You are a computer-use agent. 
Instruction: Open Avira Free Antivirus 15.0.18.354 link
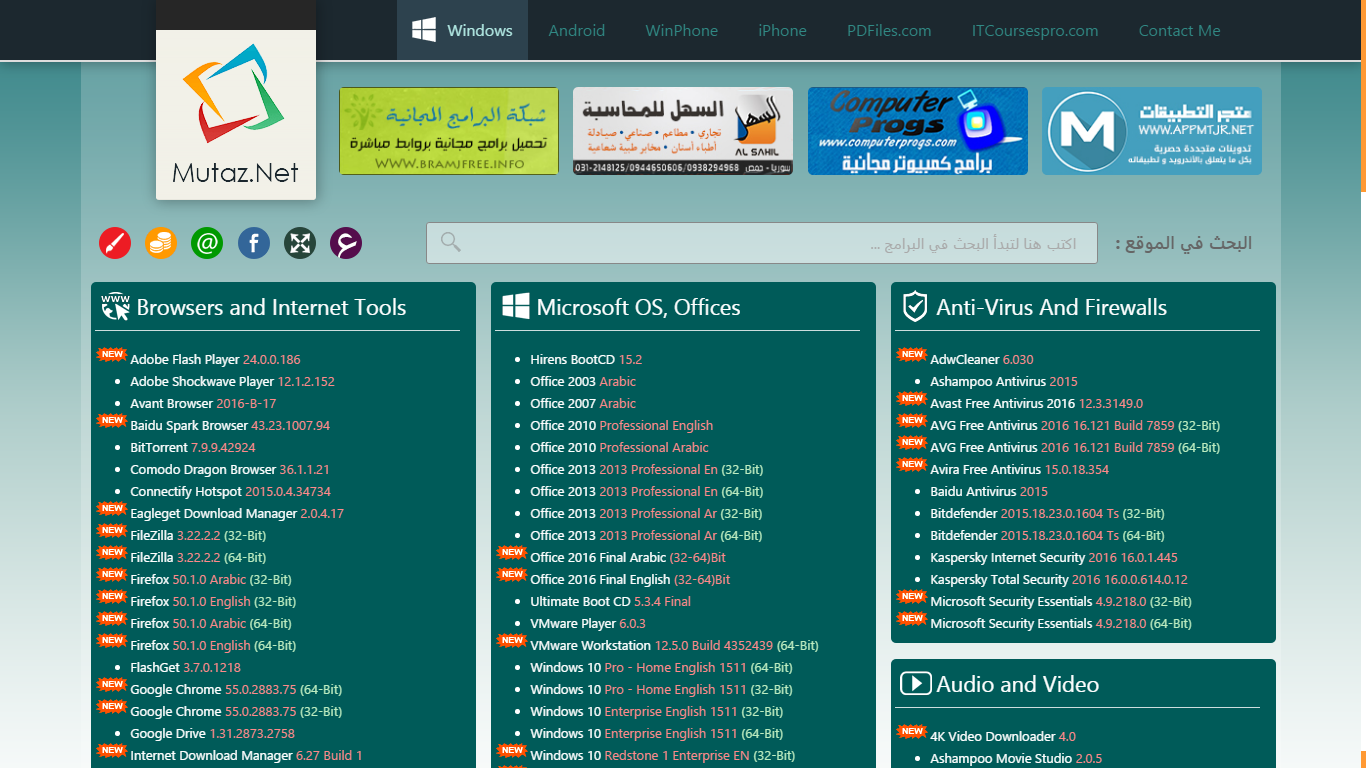1019,470
